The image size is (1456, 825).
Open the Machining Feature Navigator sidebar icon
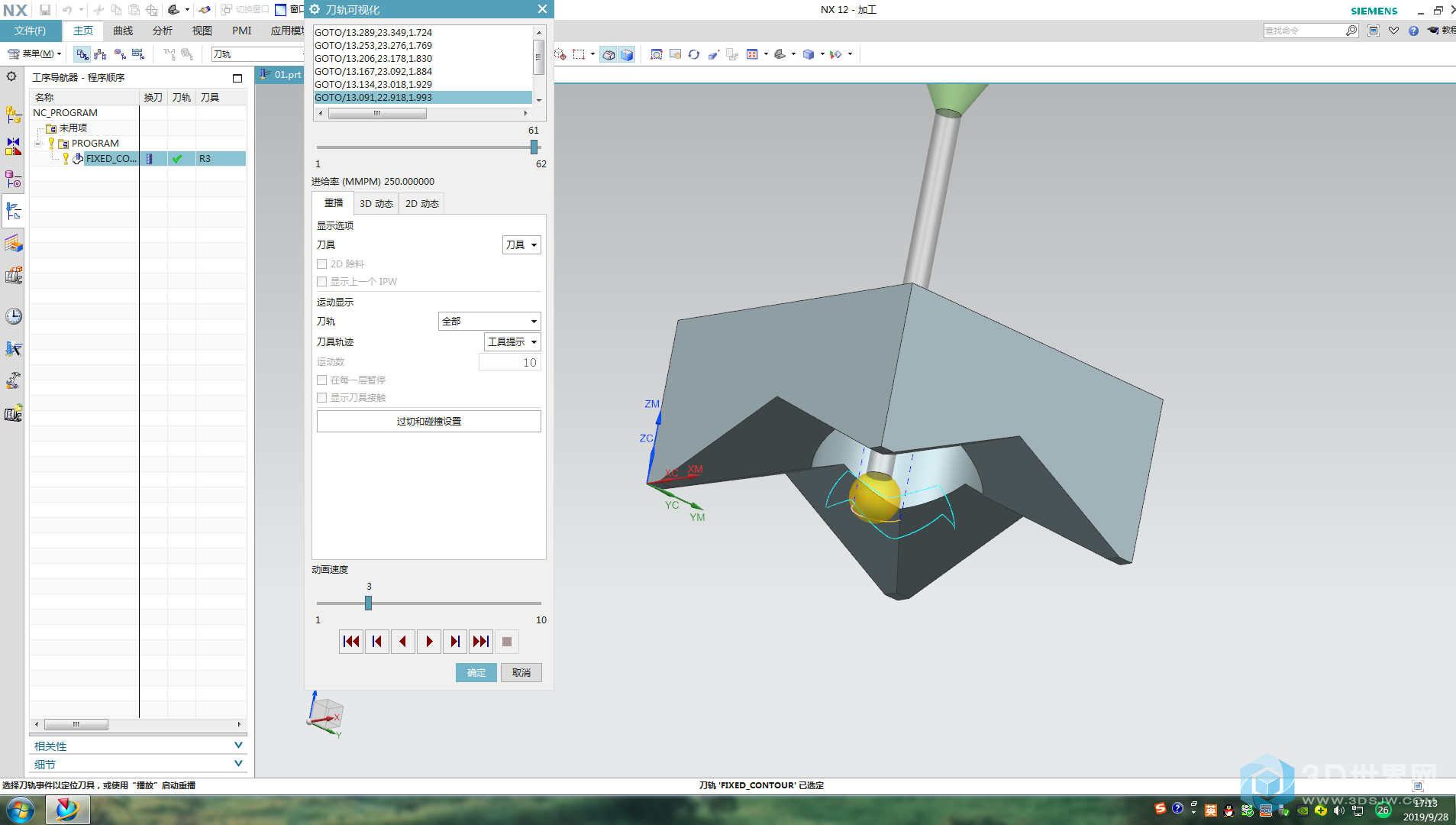coord(13,244)
